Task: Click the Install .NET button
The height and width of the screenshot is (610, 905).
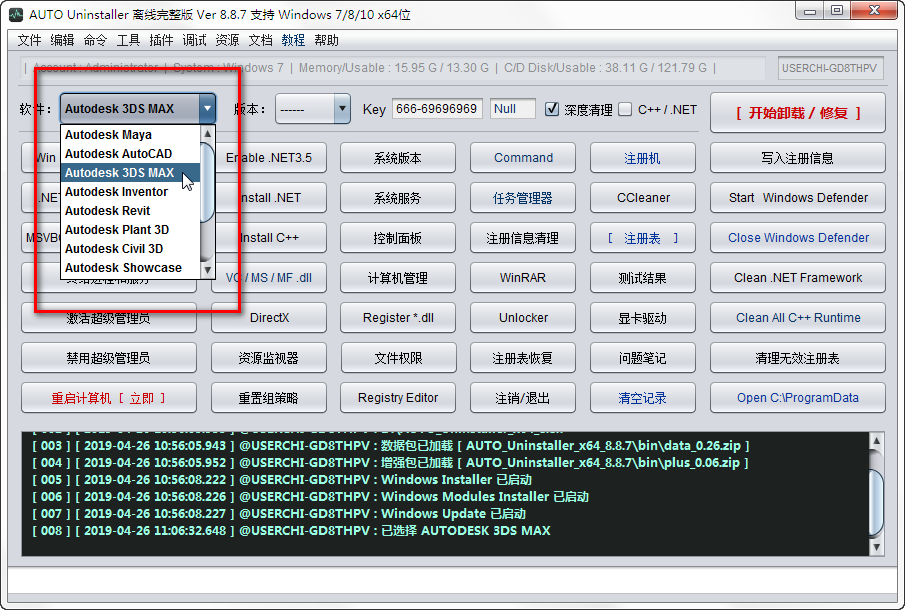Action: pyautogui.click(x=270, y=197)
